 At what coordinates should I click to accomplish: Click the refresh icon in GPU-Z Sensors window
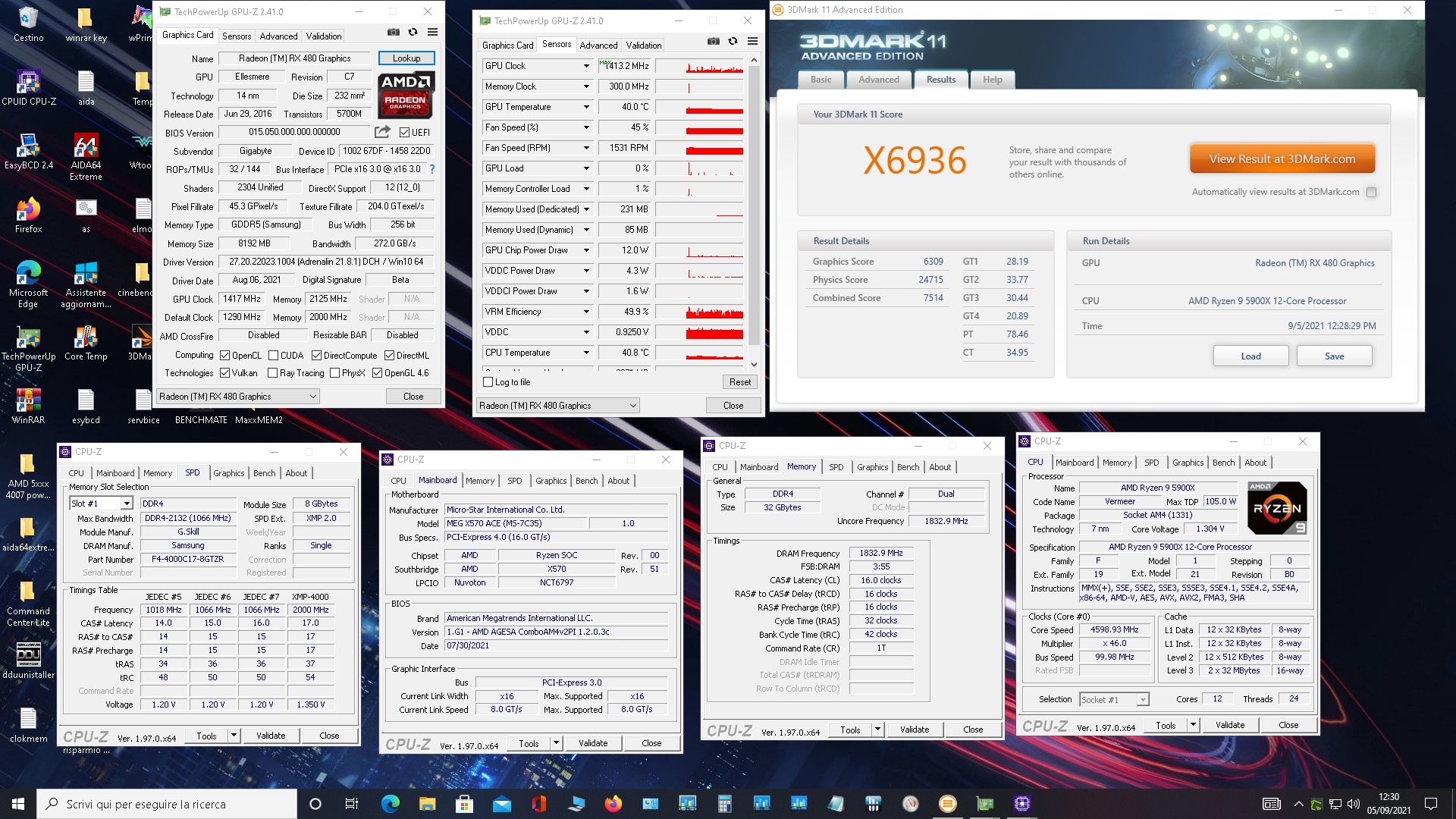coord(733,41)
